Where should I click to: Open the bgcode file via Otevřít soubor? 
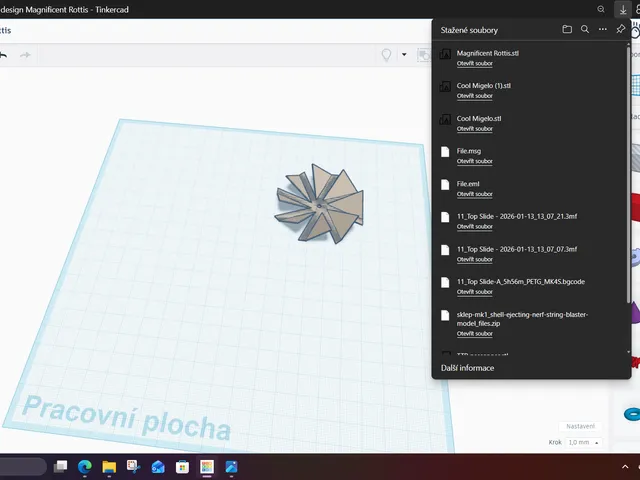pos(475,292)
